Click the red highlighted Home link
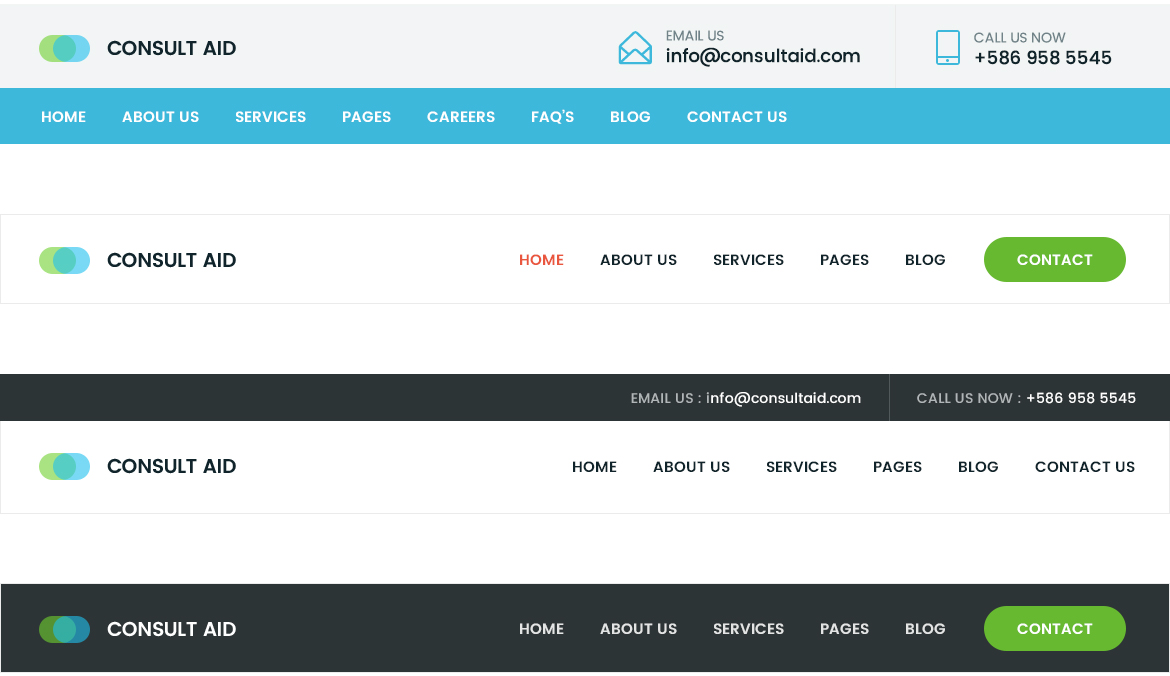This screenshot has width=1170, height=676. pos(541,260)
